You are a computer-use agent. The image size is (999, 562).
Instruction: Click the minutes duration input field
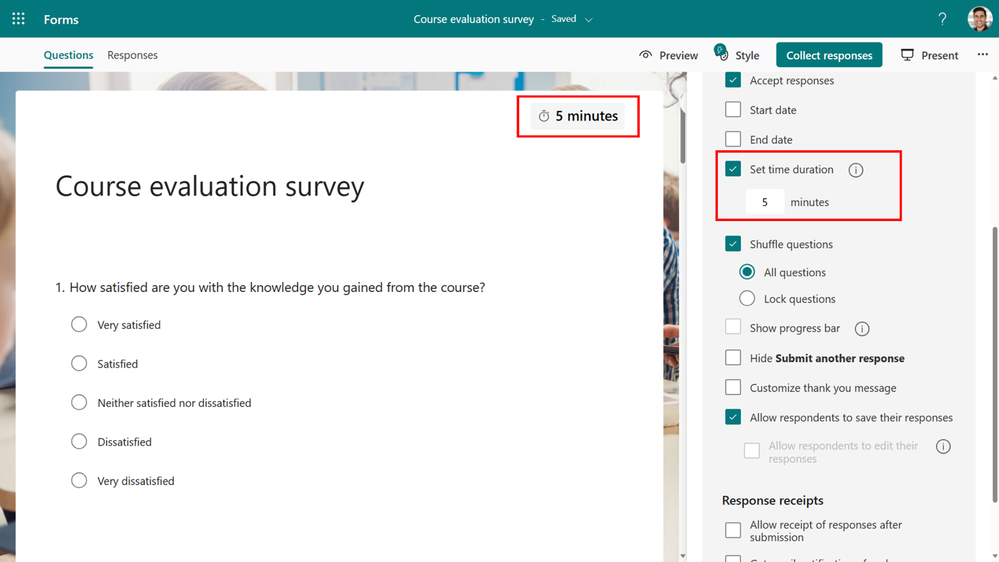(765, 202)
